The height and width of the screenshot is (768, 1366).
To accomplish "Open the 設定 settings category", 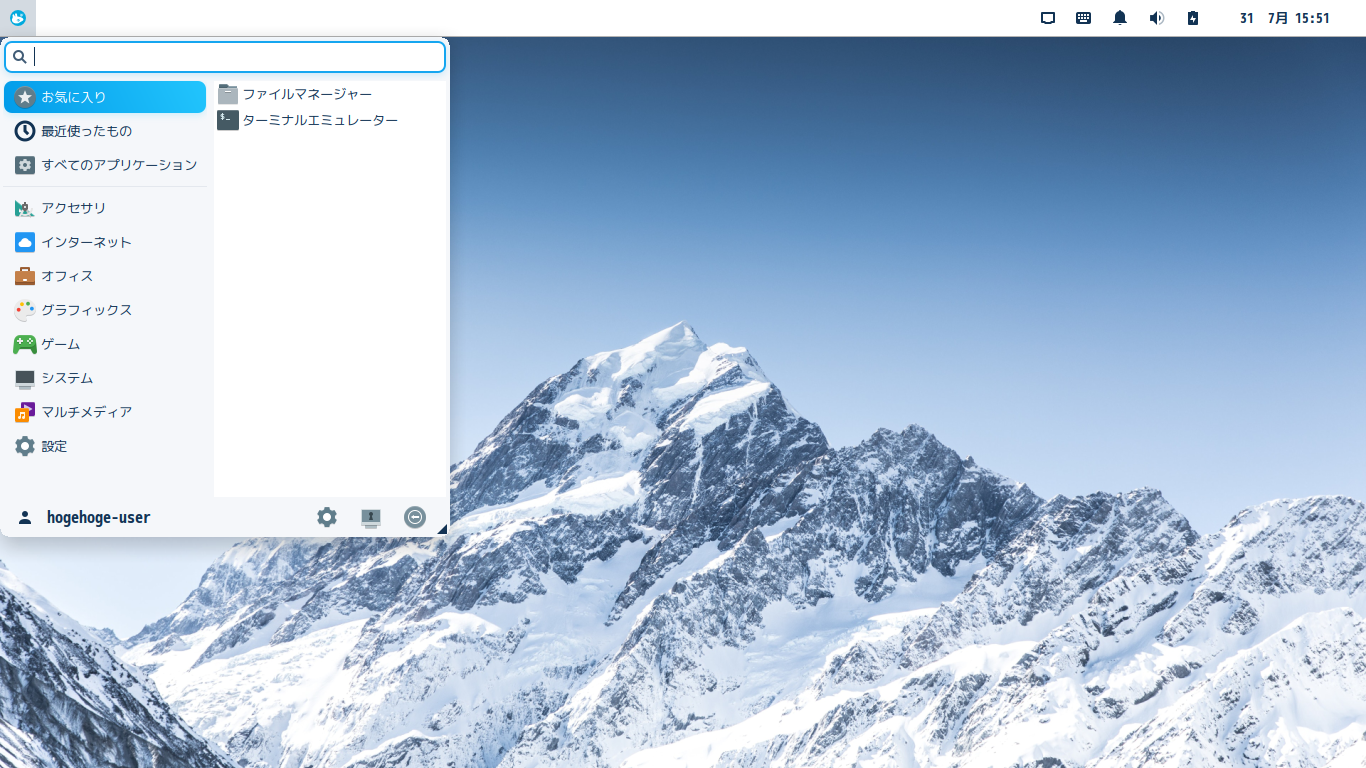I will [x=105, y=446].
